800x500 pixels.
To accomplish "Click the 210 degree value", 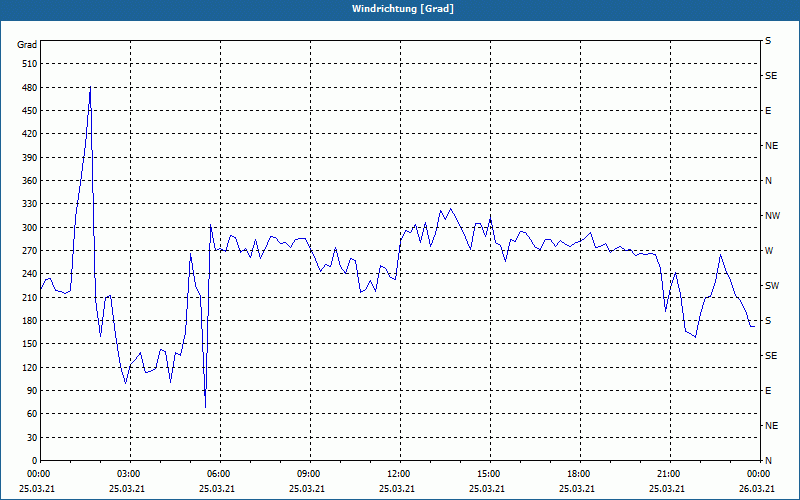I will click(30, 297).
